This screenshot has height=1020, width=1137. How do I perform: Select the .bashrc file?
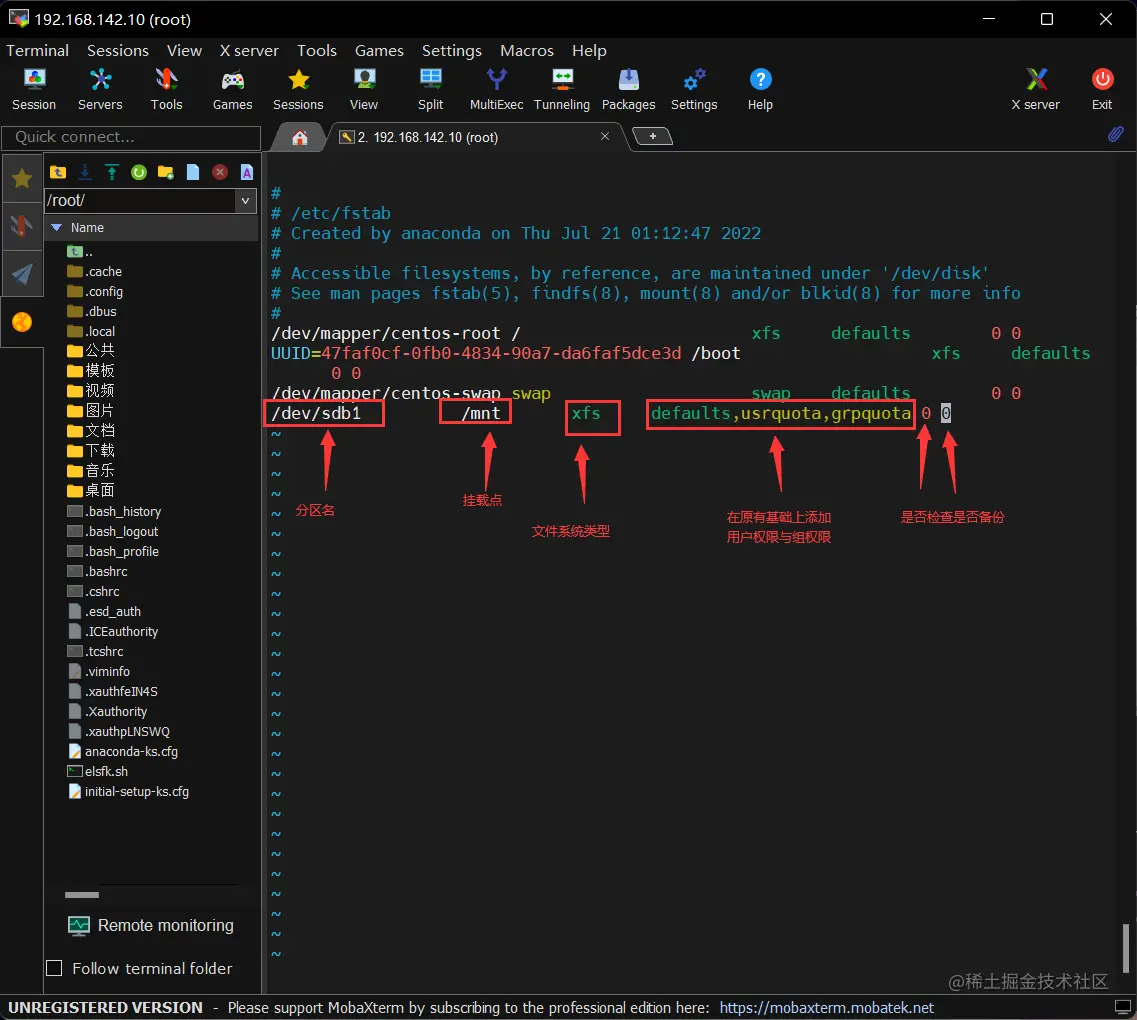tap(97, 571)
